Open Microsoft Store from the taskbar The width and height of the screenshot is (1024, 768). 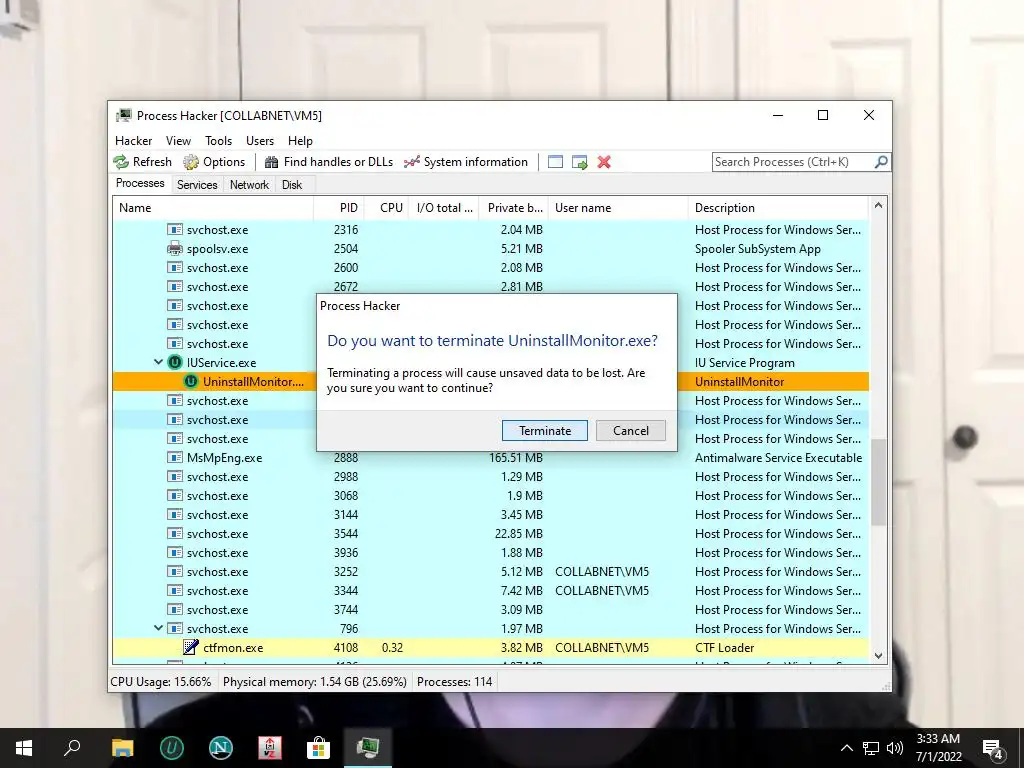(x=319, y=748)
